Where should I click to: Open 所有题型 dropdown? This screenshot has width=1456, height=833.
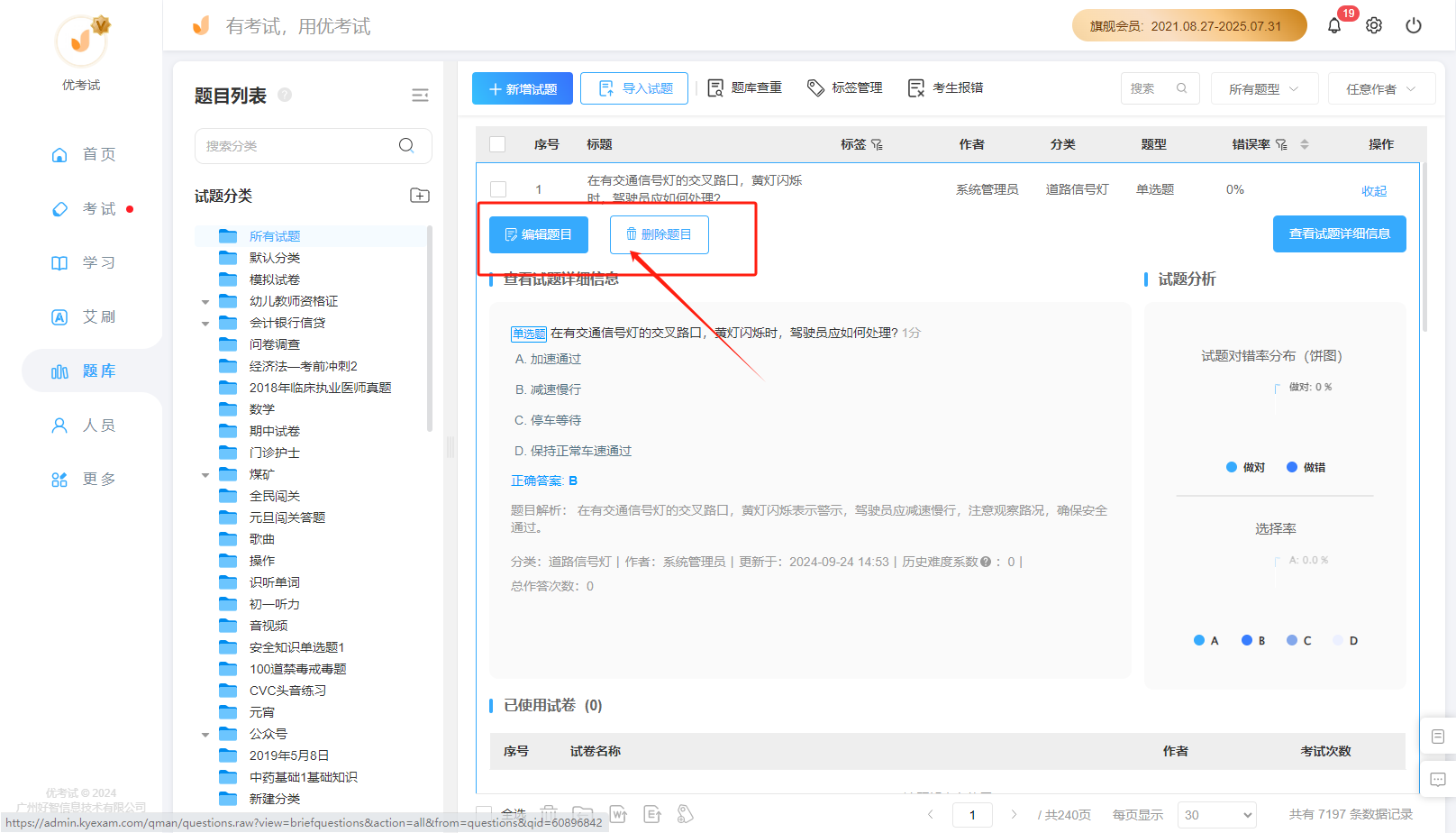click(1264, 88)
